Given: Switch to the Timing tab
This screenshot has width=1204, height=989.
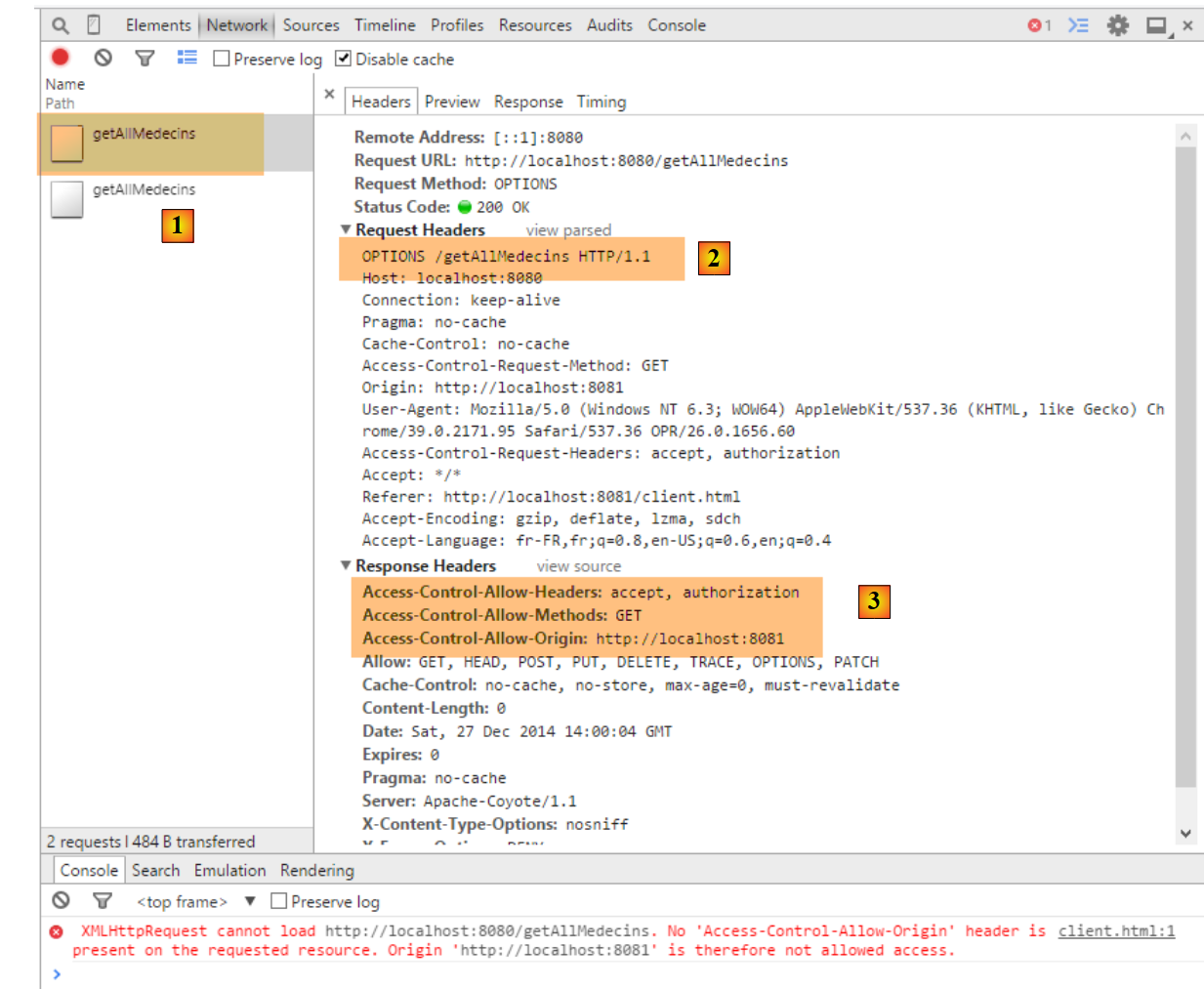Looking at the screenshot, I should pos(601,102).
